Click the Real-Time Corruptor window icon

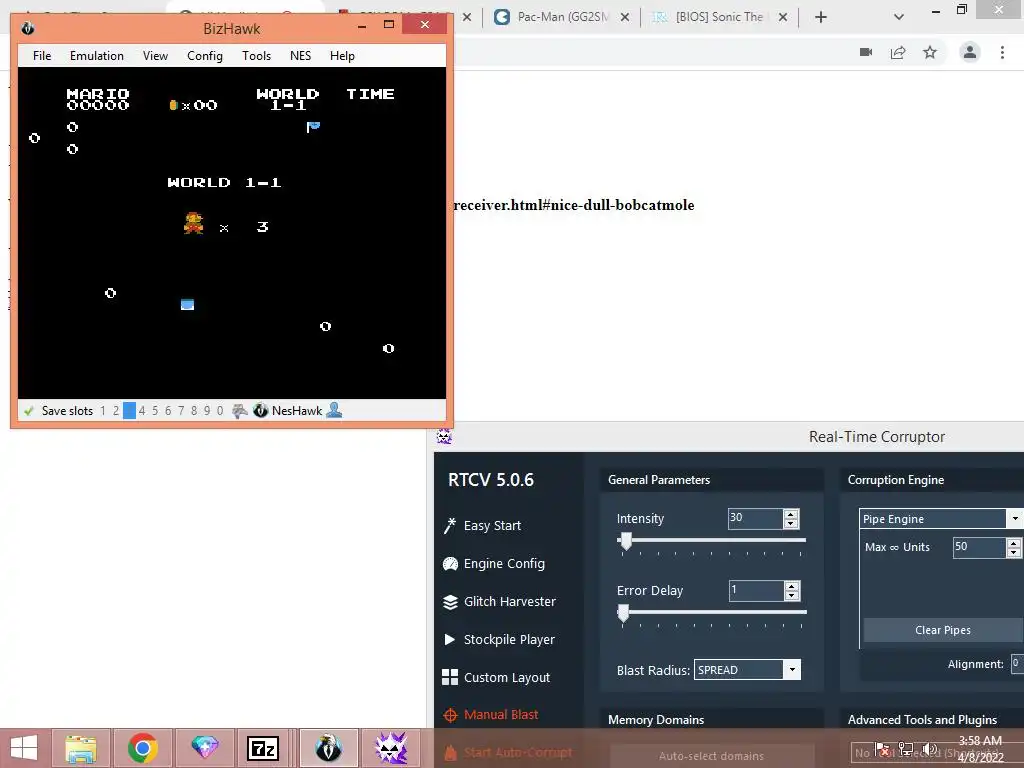444,436
